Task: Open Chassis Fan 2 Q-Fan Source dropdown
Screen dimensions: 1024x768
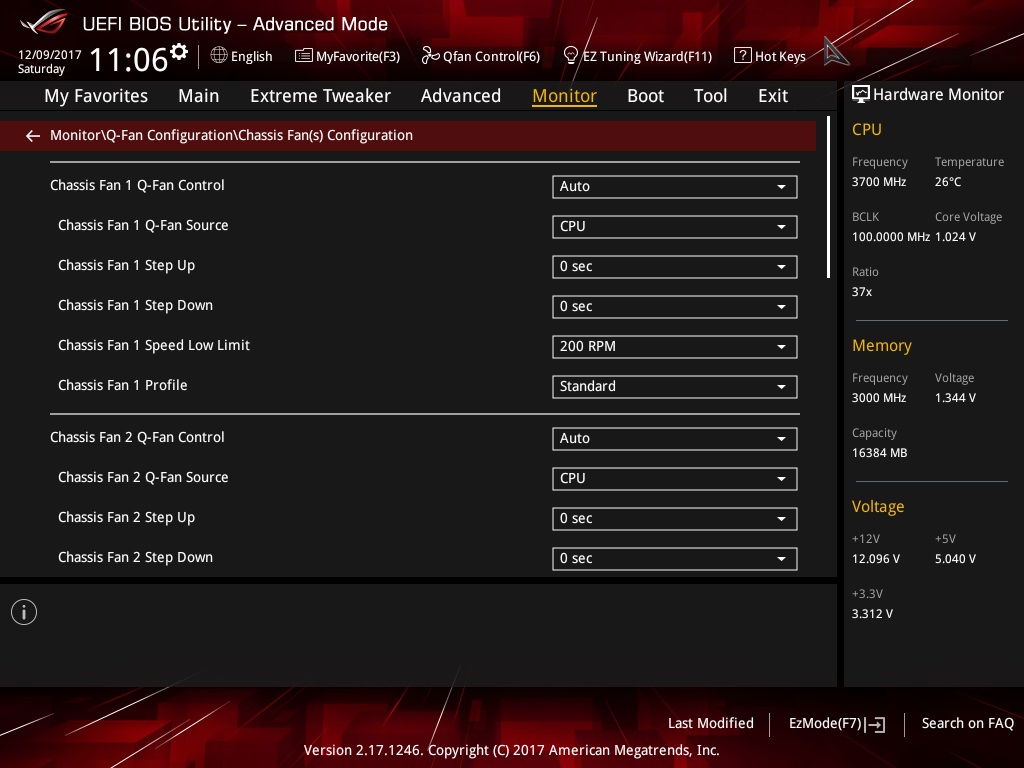Action: (x=674, y=479)
